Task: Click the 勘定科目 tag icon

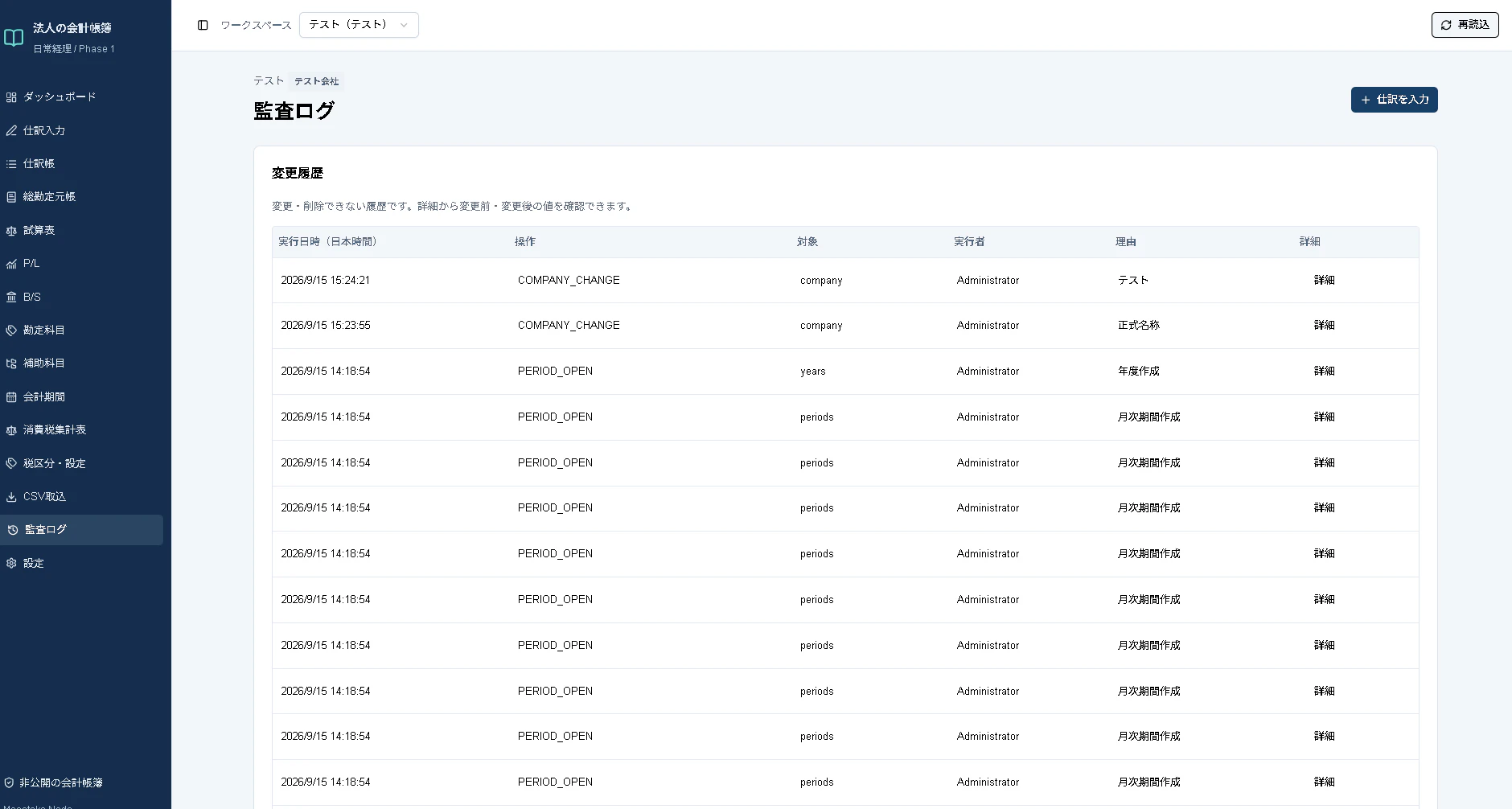Action: click(11, 331)
